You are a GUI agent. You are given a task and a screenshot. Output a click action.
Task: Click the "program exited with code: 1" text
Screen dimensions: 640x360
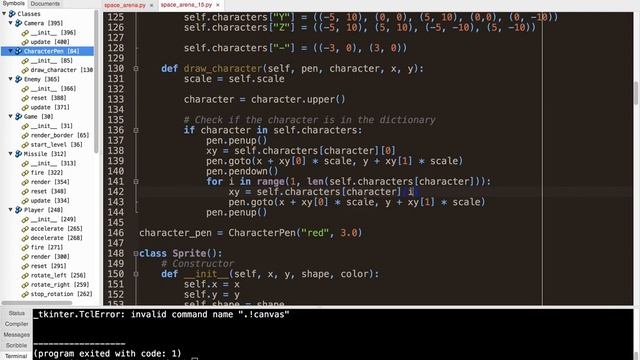(x=107, y=353)
